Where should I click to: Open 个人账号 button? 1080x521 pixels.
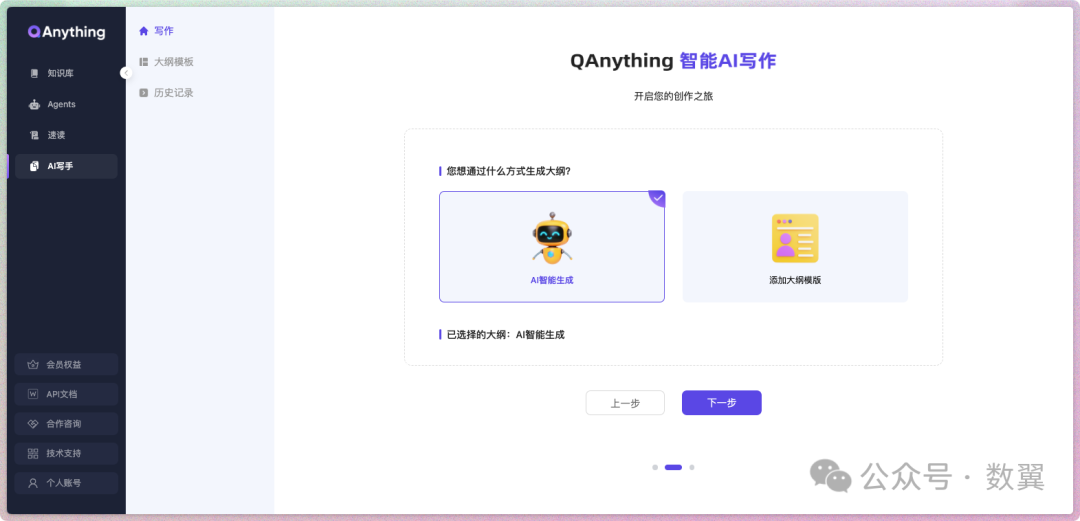pos(66,483)
